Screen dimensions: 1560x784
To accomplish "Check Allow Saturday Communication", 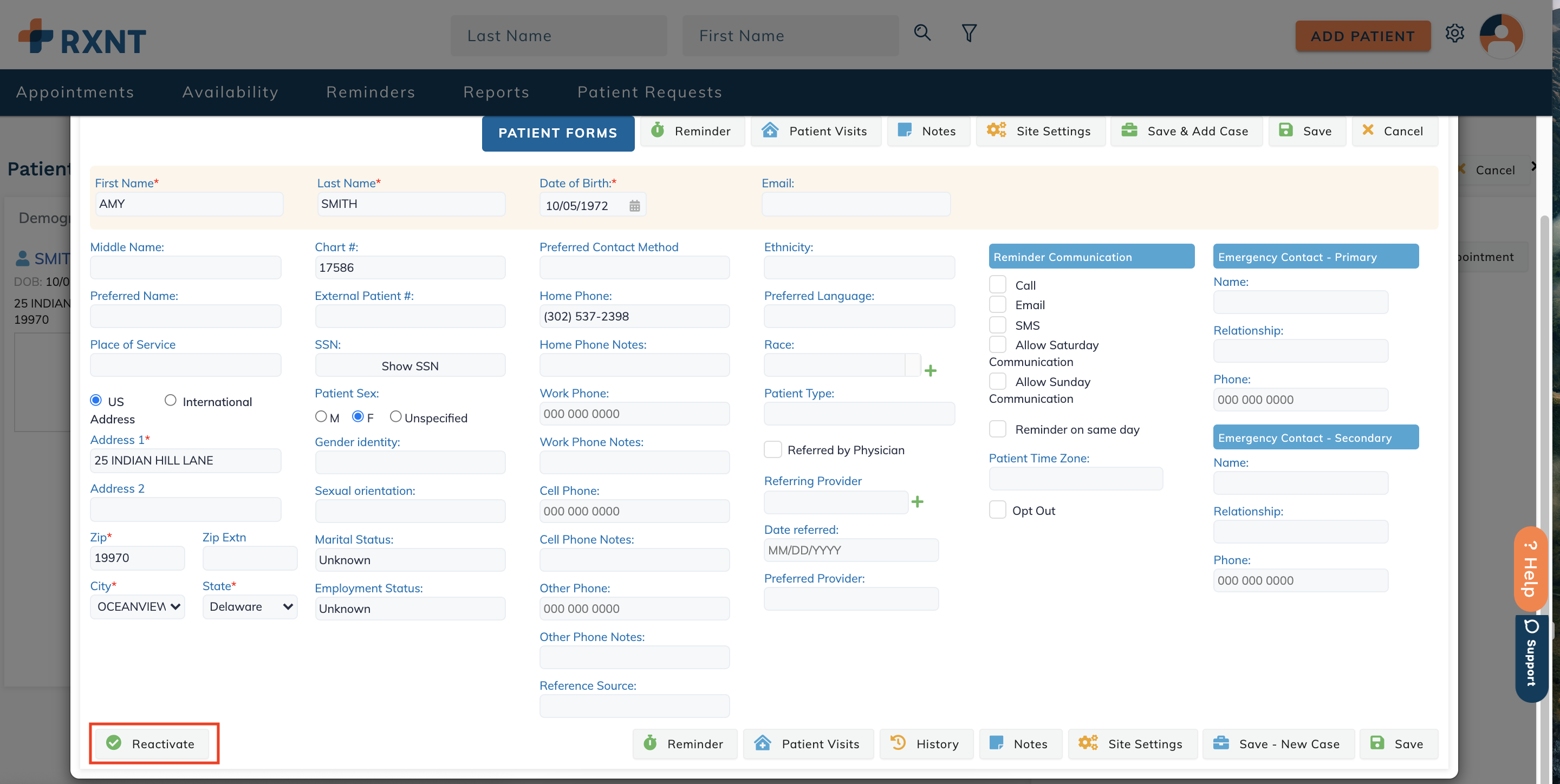I will click(997, 344).
